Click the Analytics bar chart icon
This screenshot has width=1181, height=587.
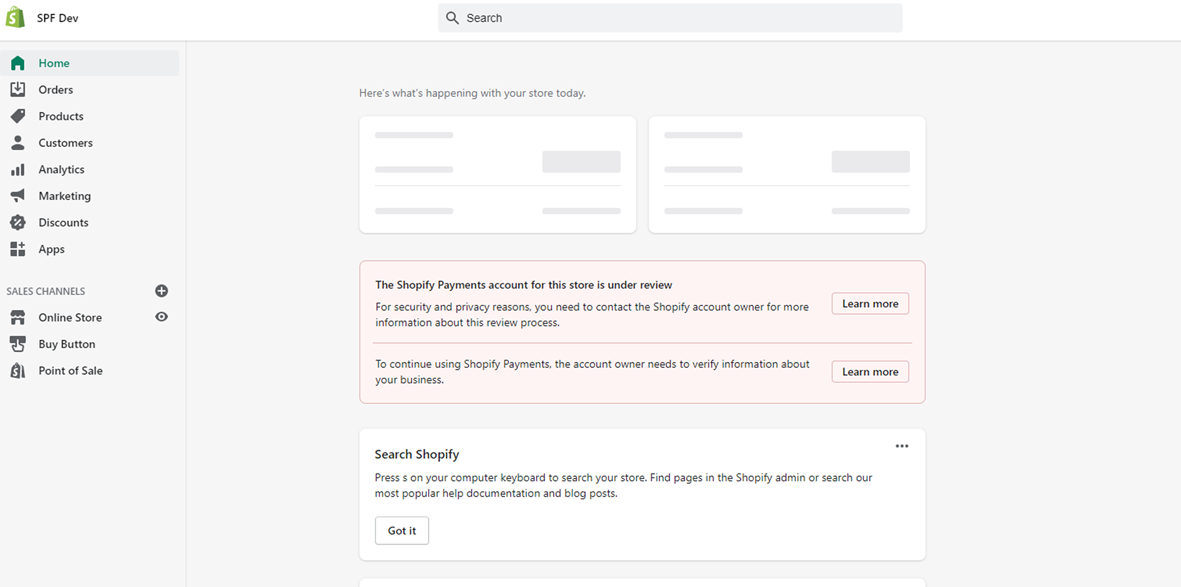coord(17,170)
